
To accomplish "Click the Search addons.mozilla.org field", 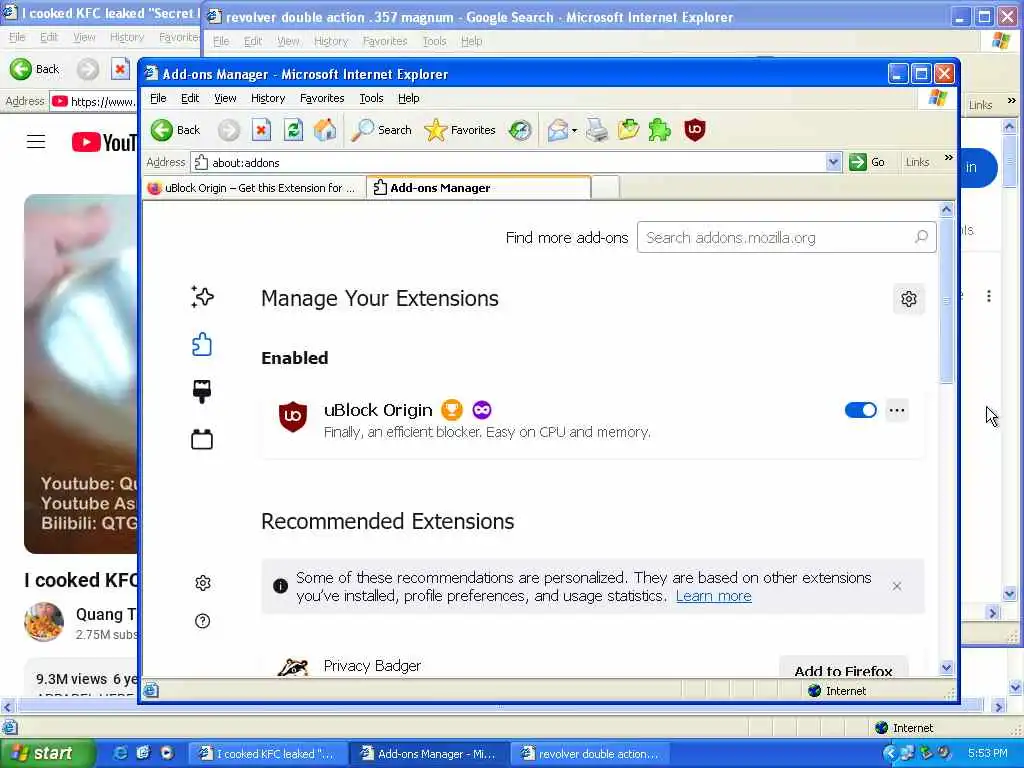I will click(786, 238).
